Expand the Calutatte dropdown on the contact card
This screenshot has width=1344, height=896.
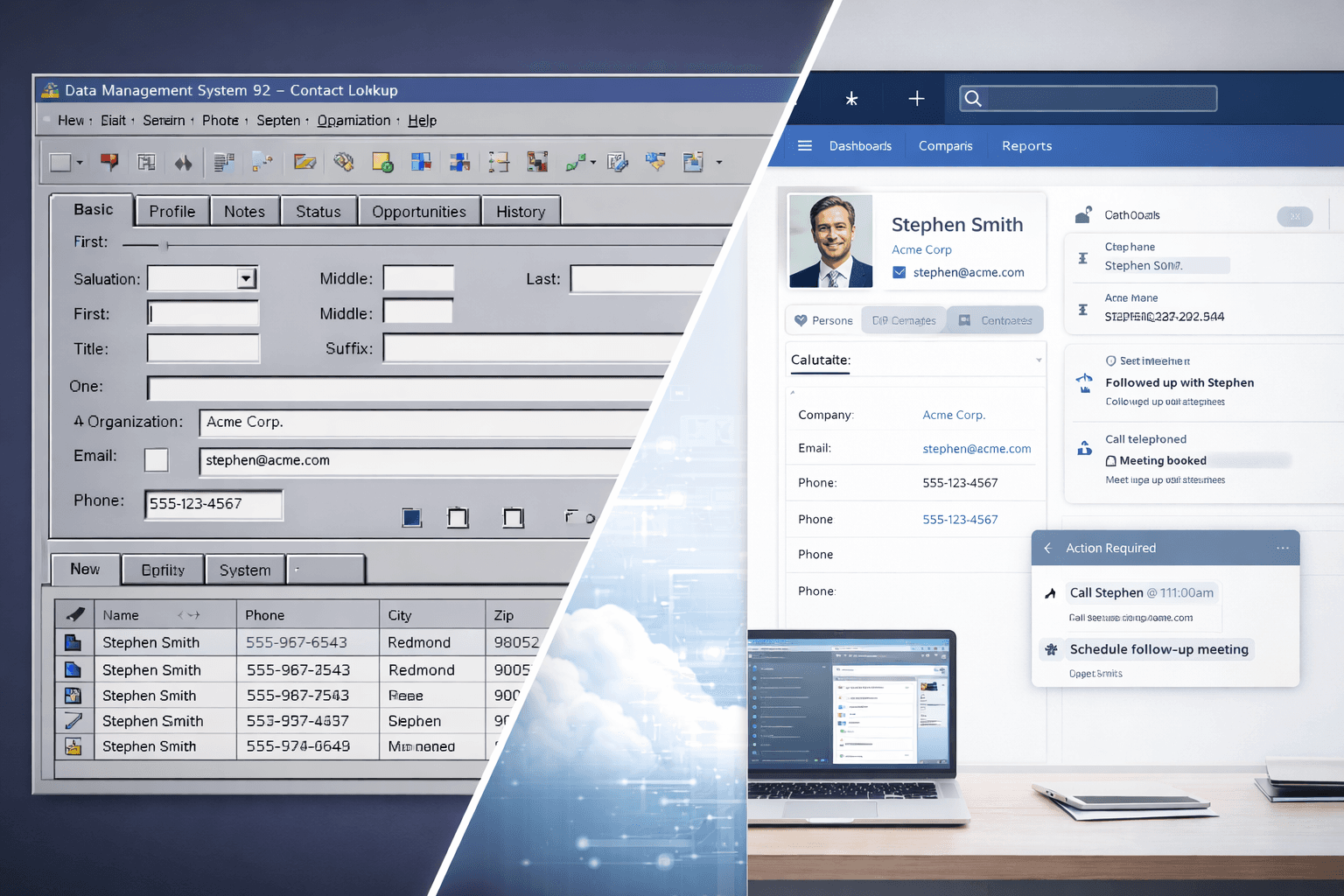coord(1038,360)
